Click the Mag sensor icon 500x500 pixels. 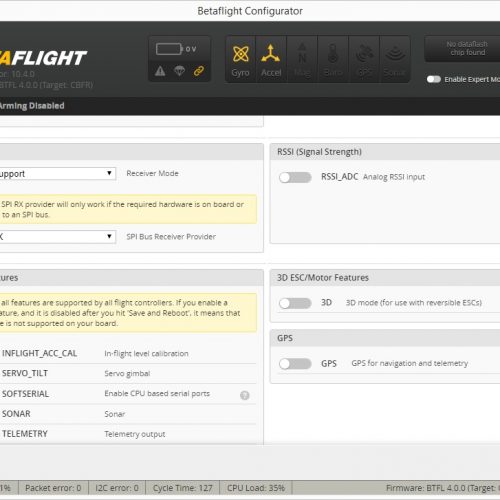(302, 59)
